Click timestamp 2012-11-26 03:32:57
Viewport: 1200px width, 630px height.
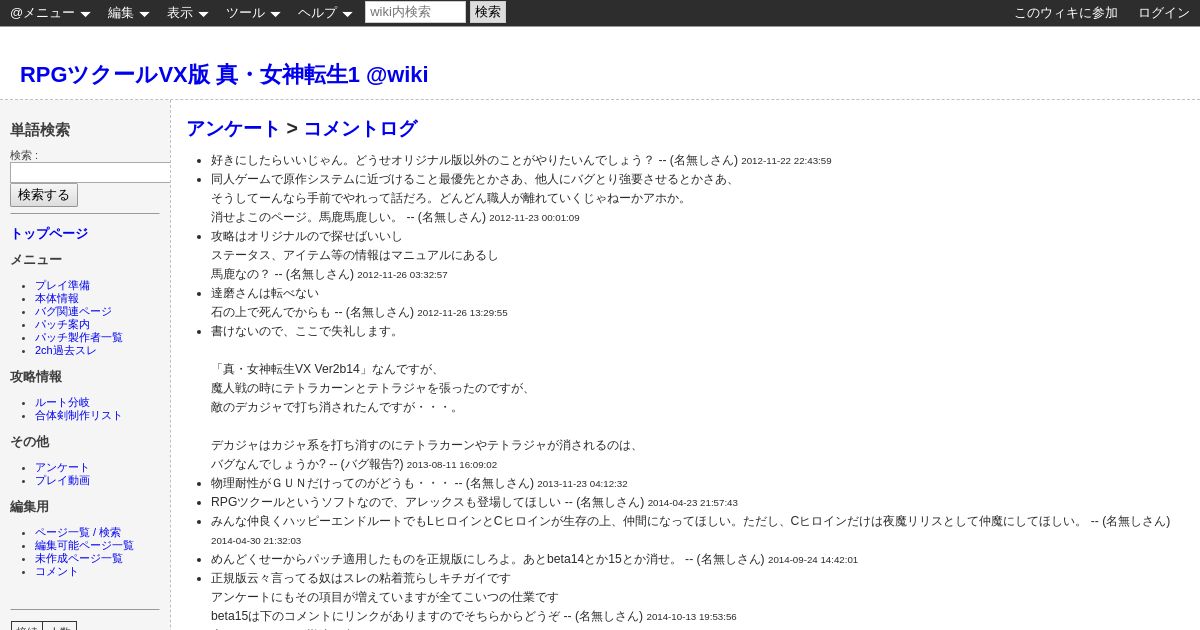coord(402,275)
